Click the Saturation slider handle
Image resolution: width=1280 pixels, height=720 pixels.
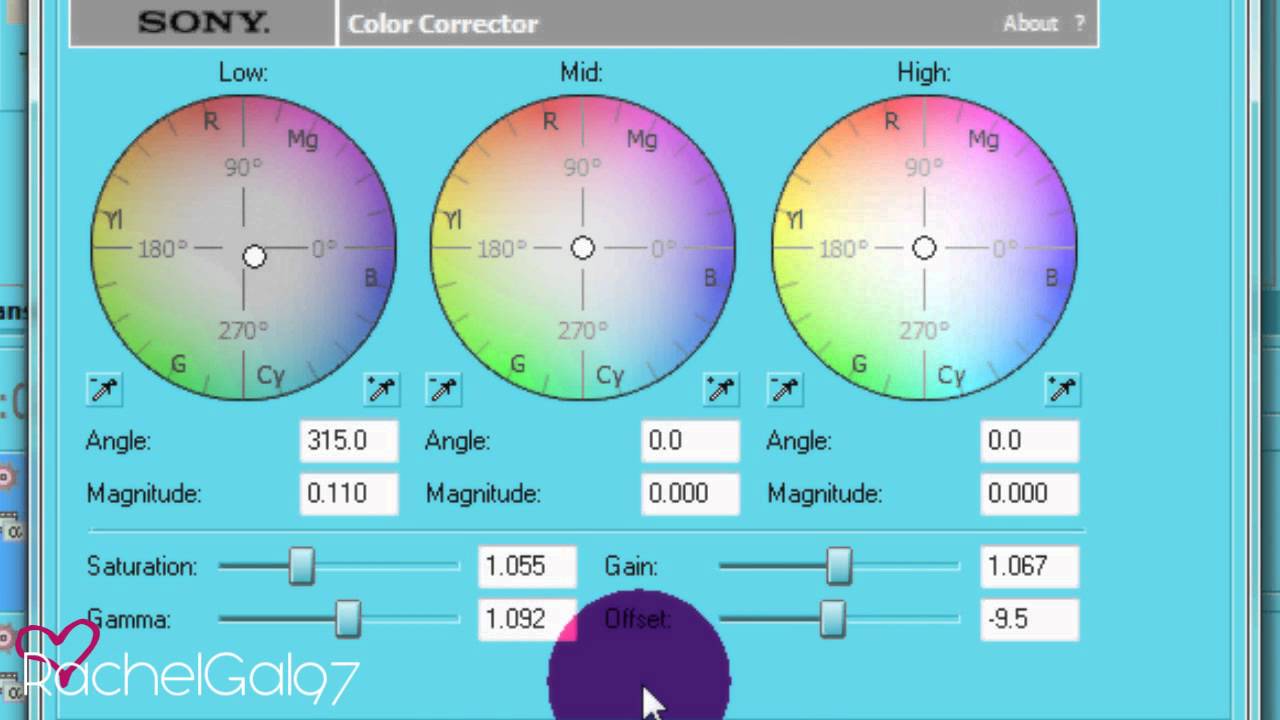click(301, 566)
